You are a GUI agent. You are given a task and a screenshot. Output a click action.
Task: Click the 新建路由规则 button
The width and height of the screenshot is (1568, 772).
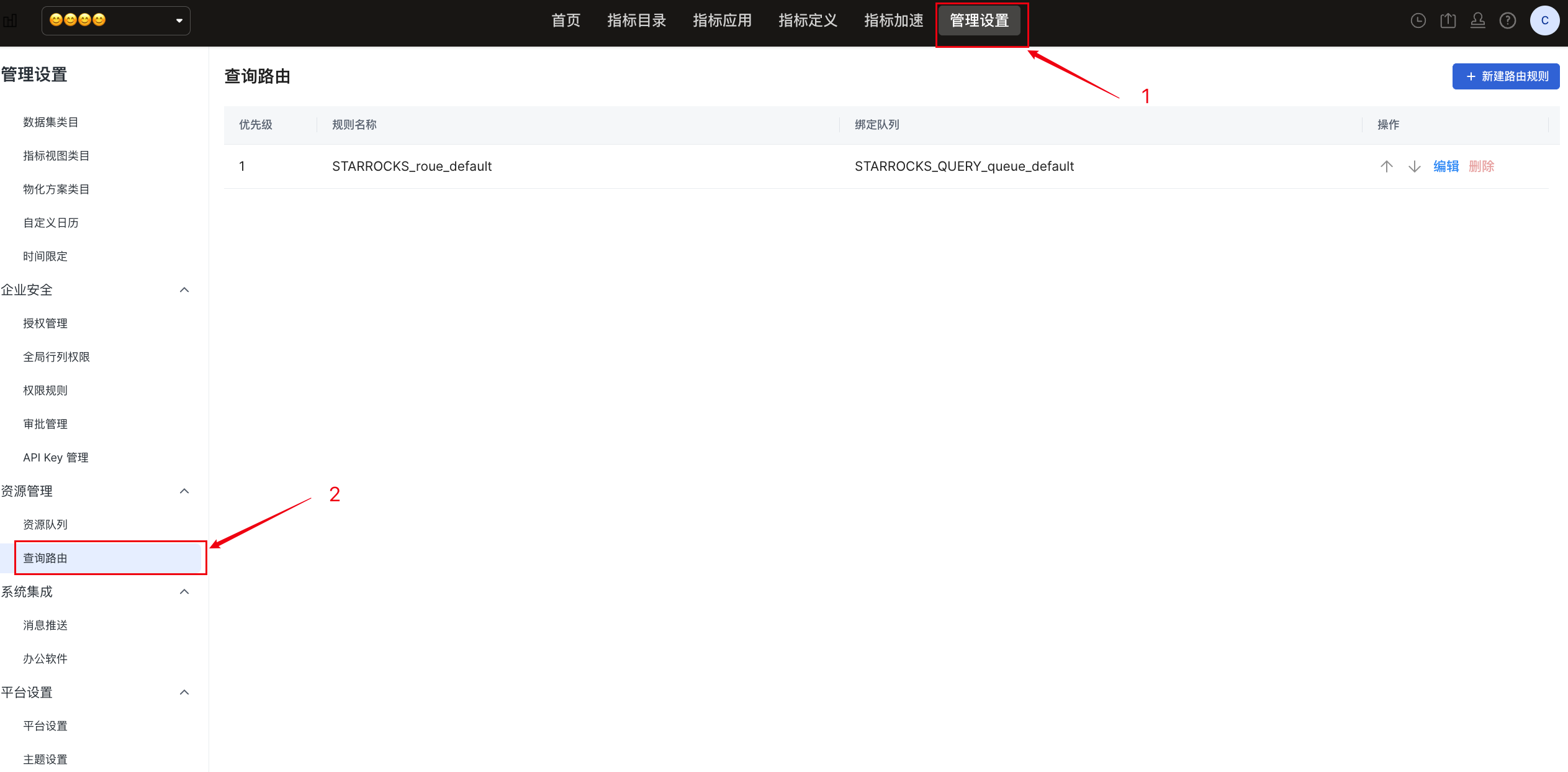click(1505, 76)
